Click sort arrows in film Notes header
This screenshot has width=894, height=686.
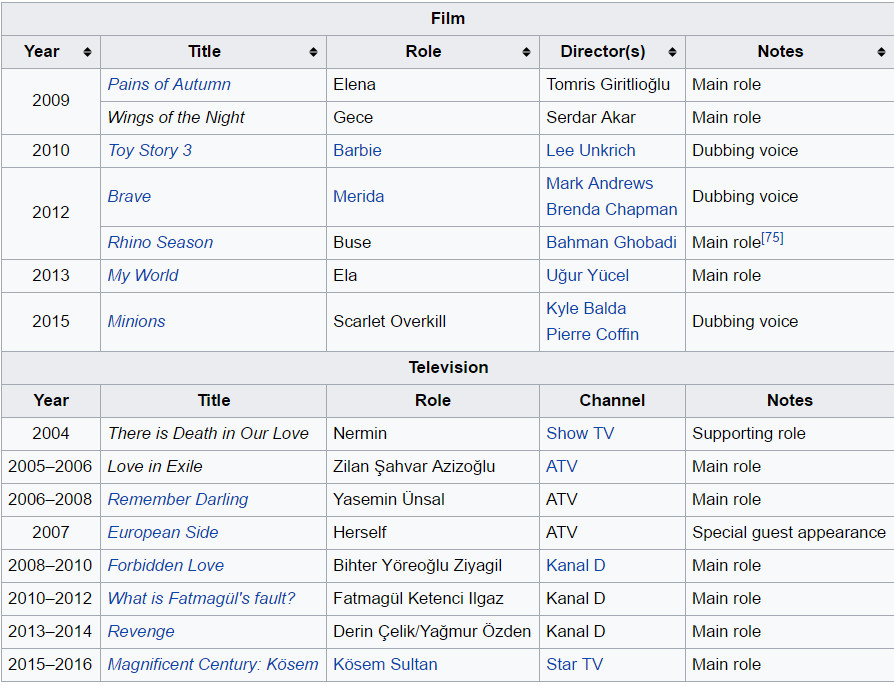pos(880,52)
